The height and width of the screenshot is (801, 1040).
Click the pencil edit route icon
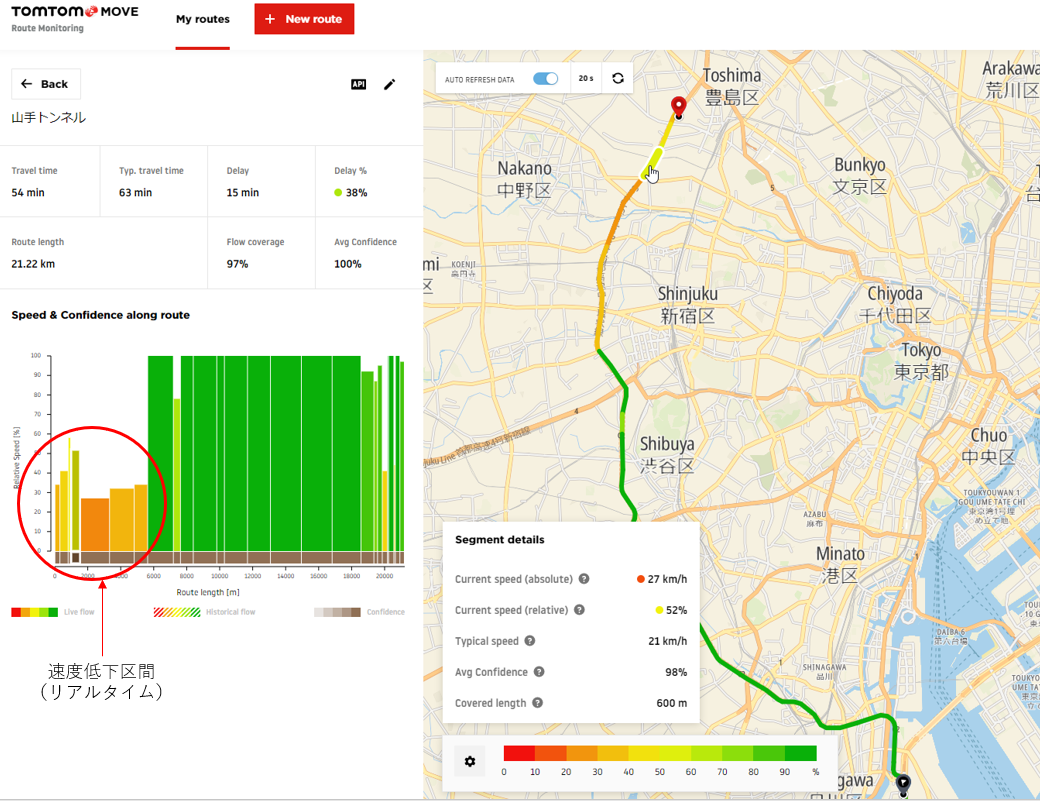389,84
